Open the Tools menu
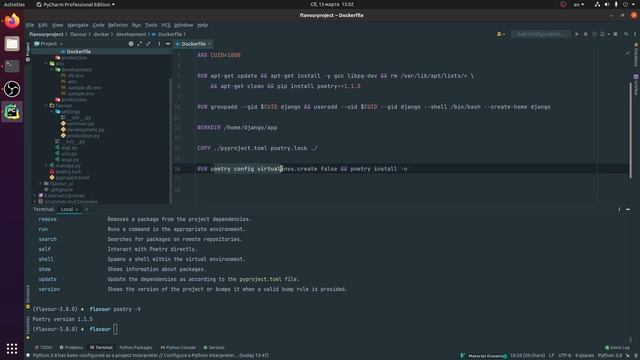Screen dimensions: 640x360 tap(151, 25)
